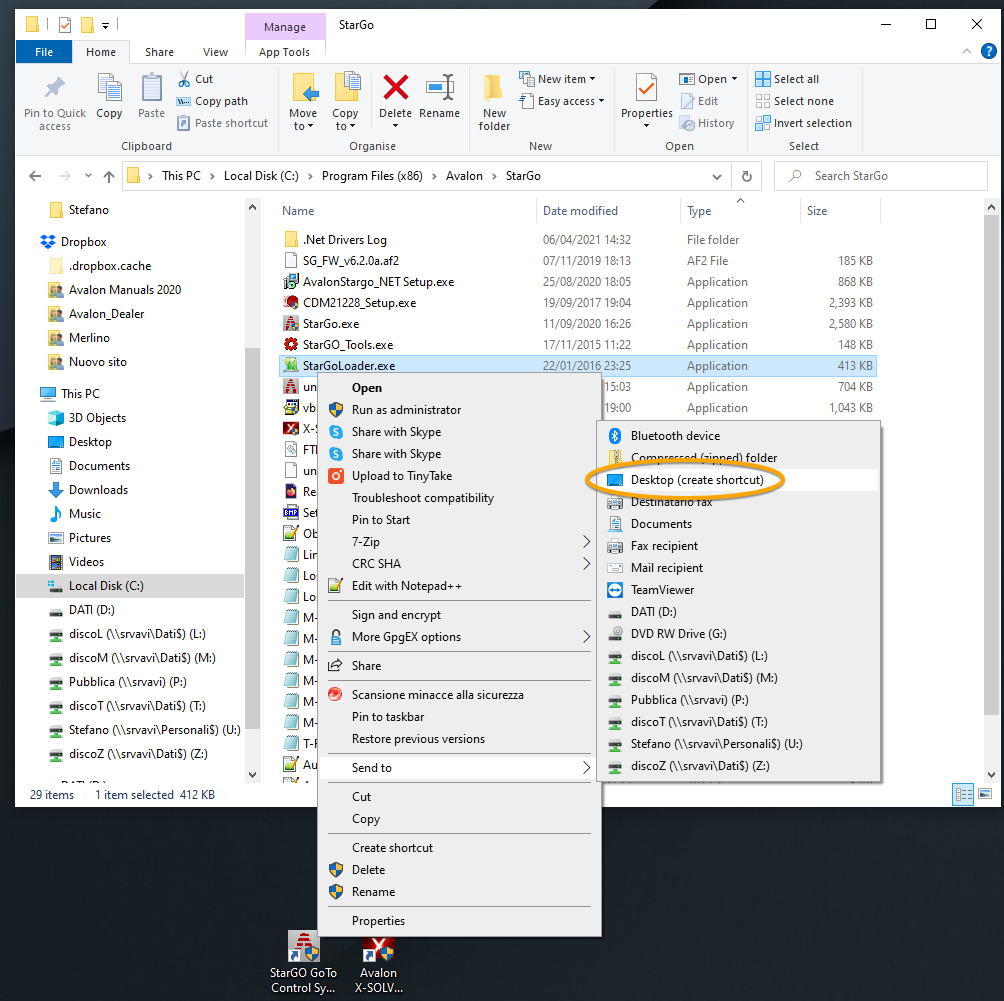Refresh the StarGo folder view
1004x1001 pixels.
point(747,176)
